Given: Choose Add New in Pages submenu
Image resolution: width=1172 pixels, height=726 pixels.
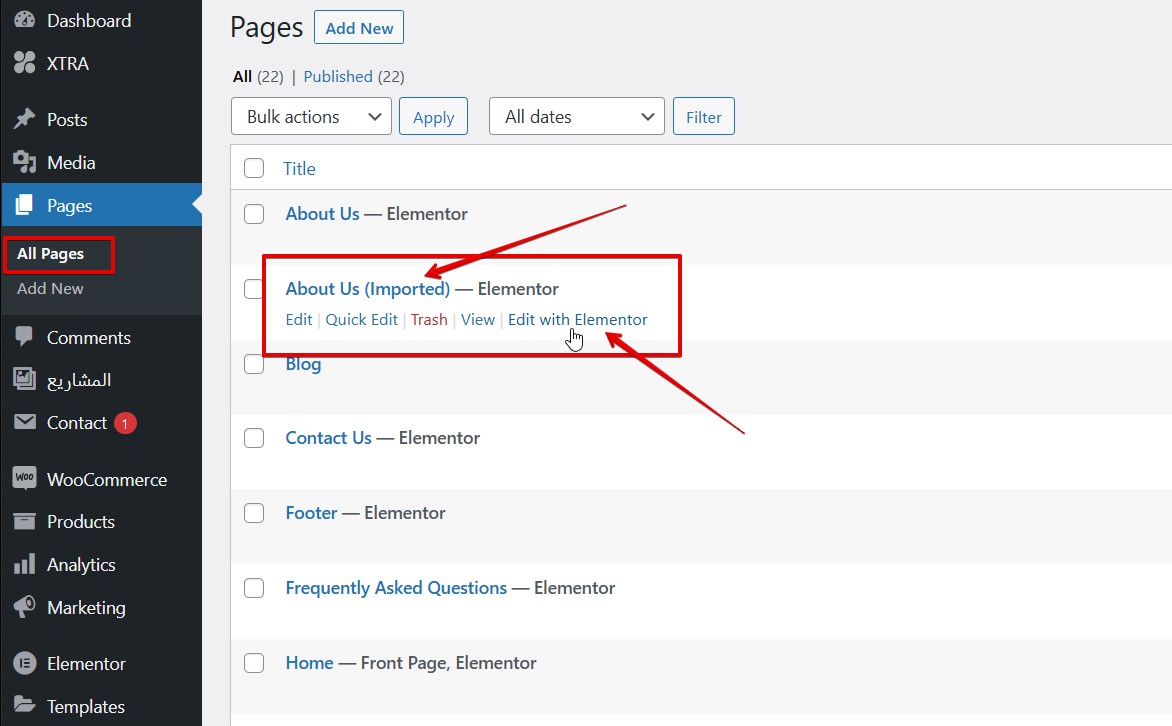Looking at the screenshot, I should (x=50, y=288).
